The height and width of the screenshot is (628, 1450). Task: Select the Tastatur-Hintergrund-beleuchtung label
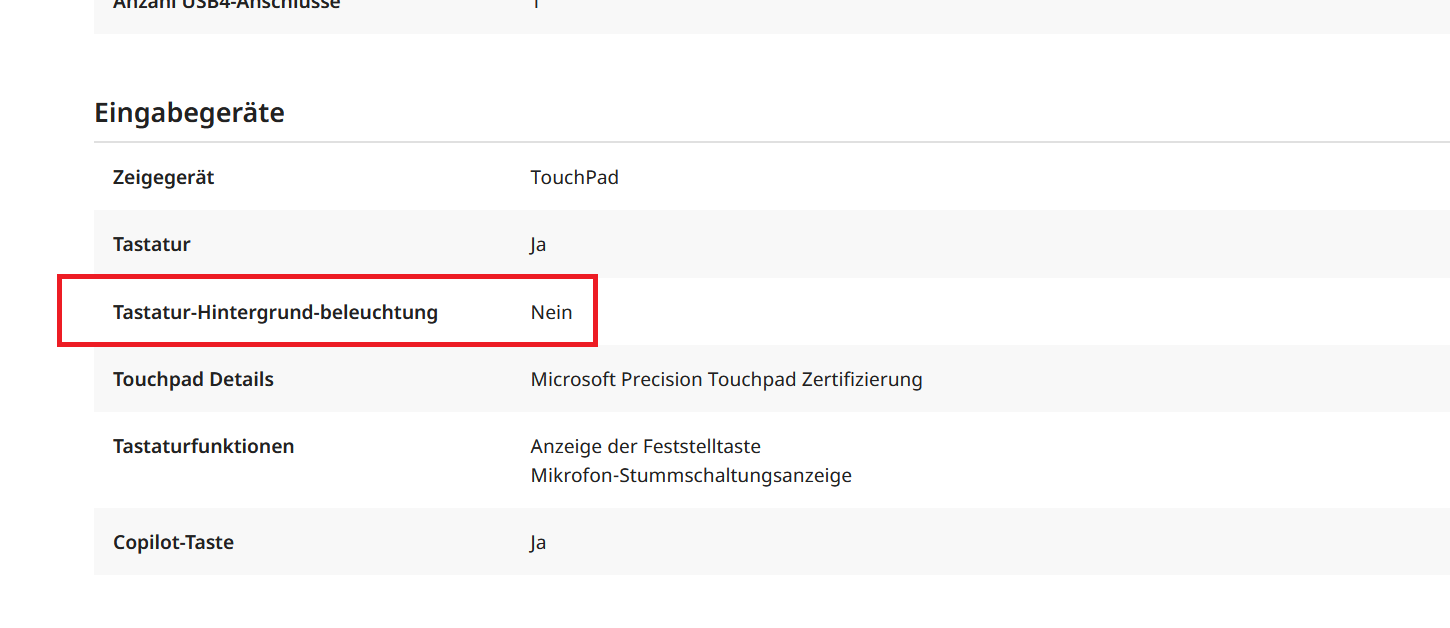[275, 312]
